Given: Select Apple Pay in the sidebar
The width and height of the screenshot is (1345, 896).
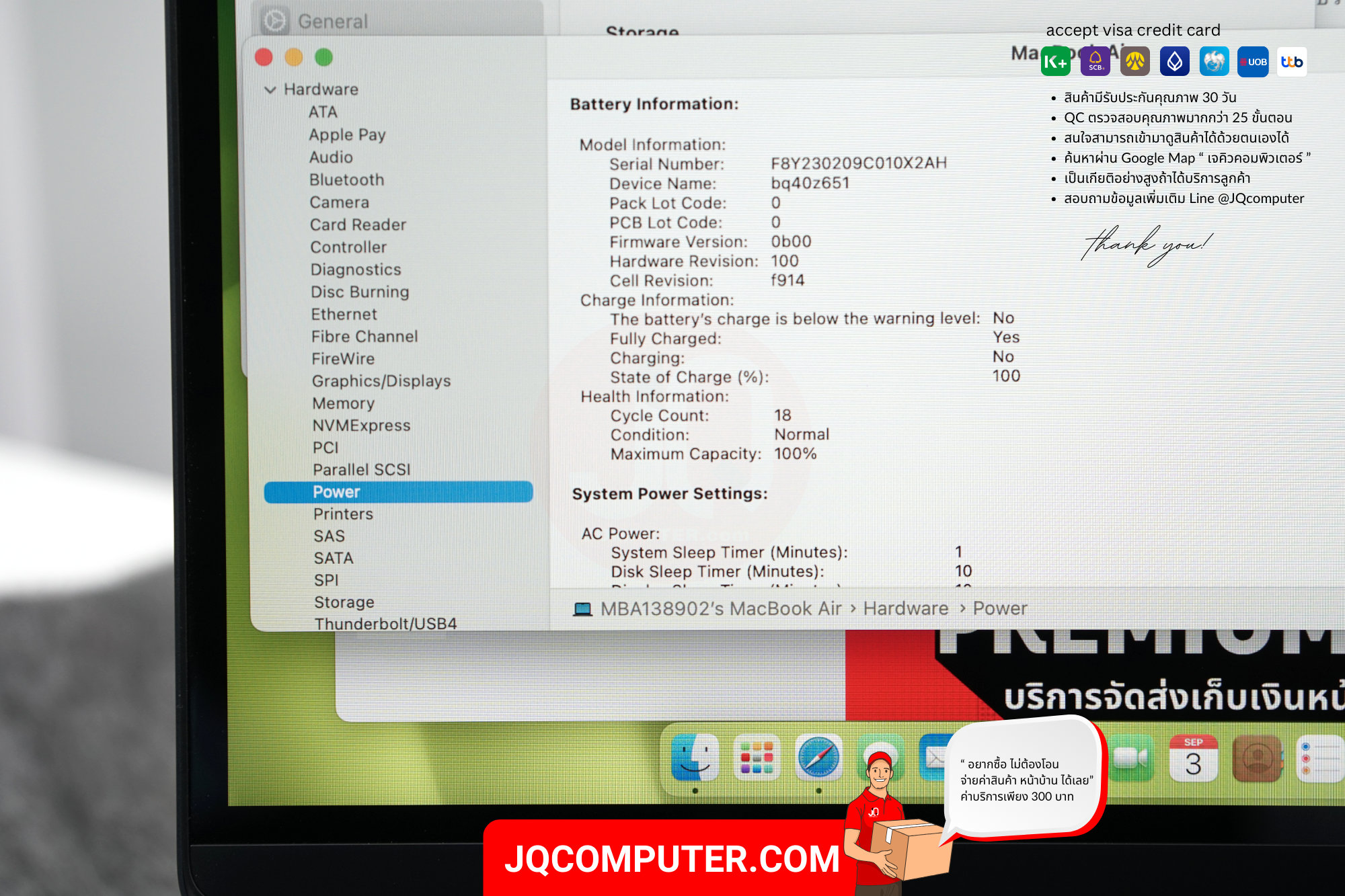Looking at the screenshot, I should (347, 134).
